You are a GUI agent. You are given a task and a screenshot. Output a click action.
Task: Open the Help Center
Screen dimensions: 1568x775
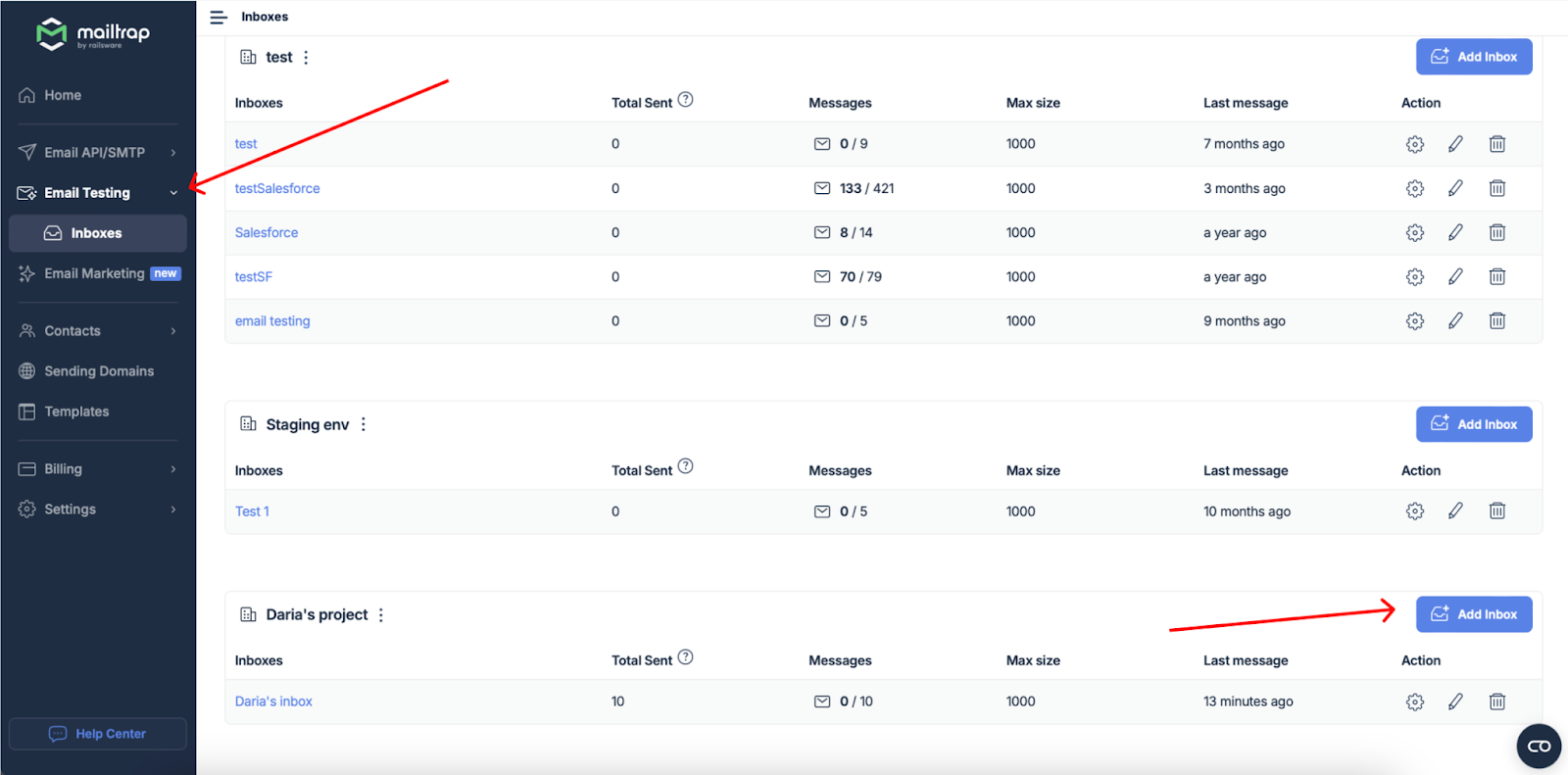[x=98, y=734]
